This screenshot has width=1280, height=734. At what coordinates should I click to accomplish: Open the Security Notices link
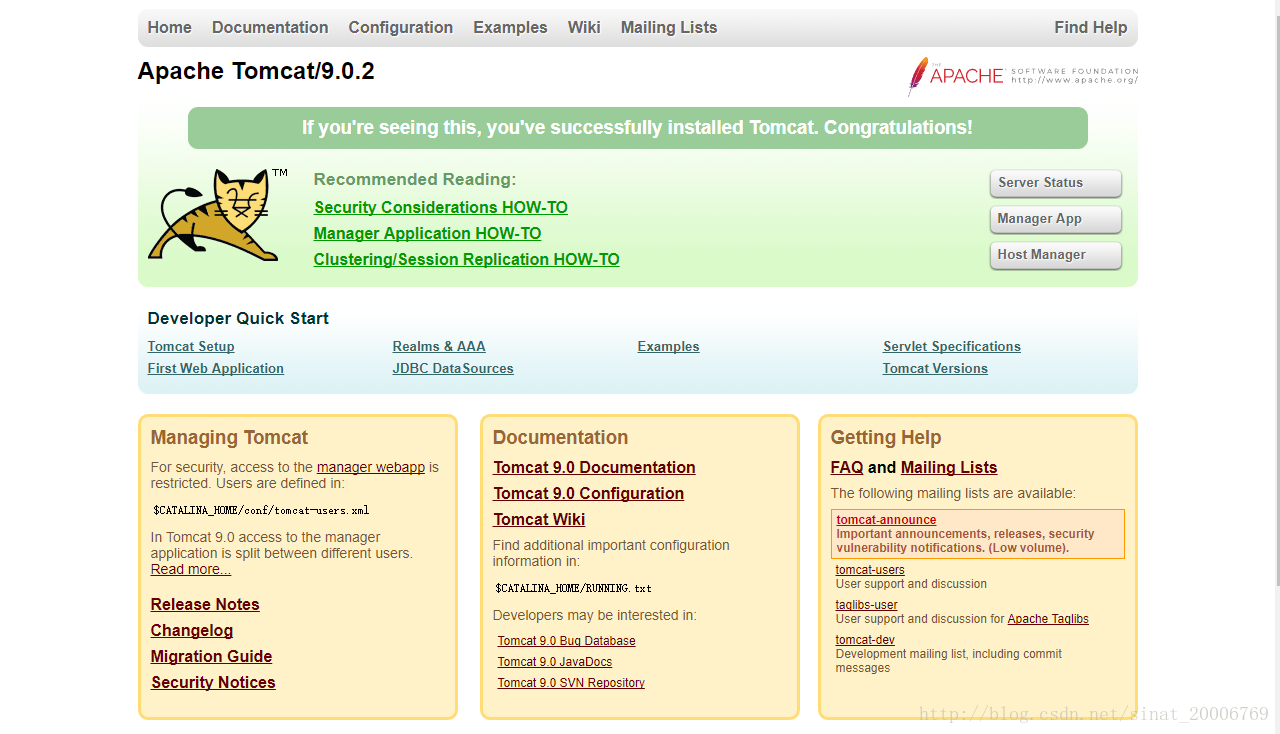tap(213, 682)
